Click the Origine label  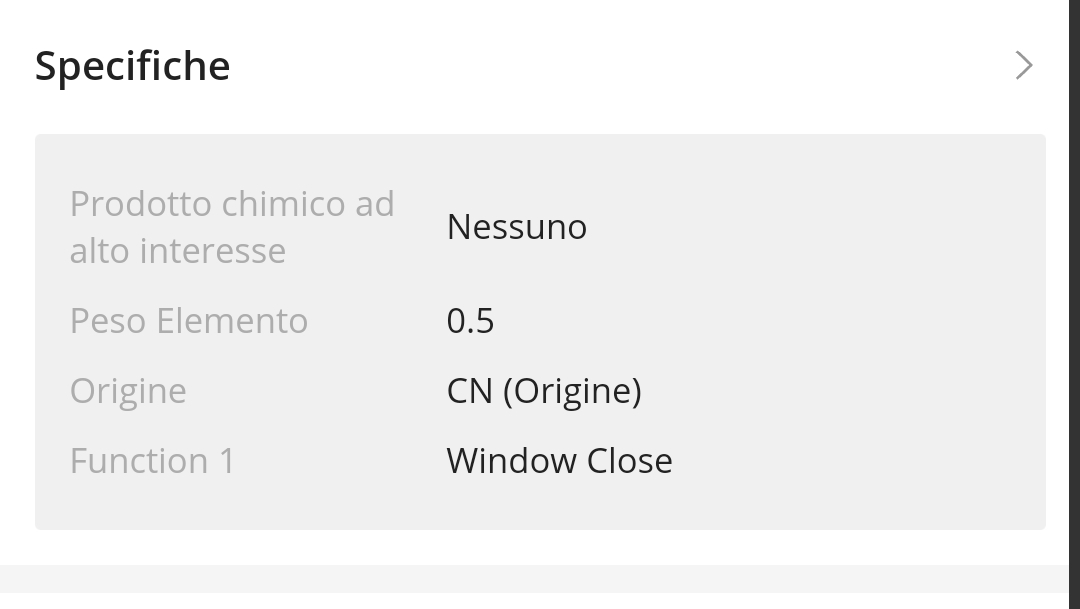tap(128, 391)
